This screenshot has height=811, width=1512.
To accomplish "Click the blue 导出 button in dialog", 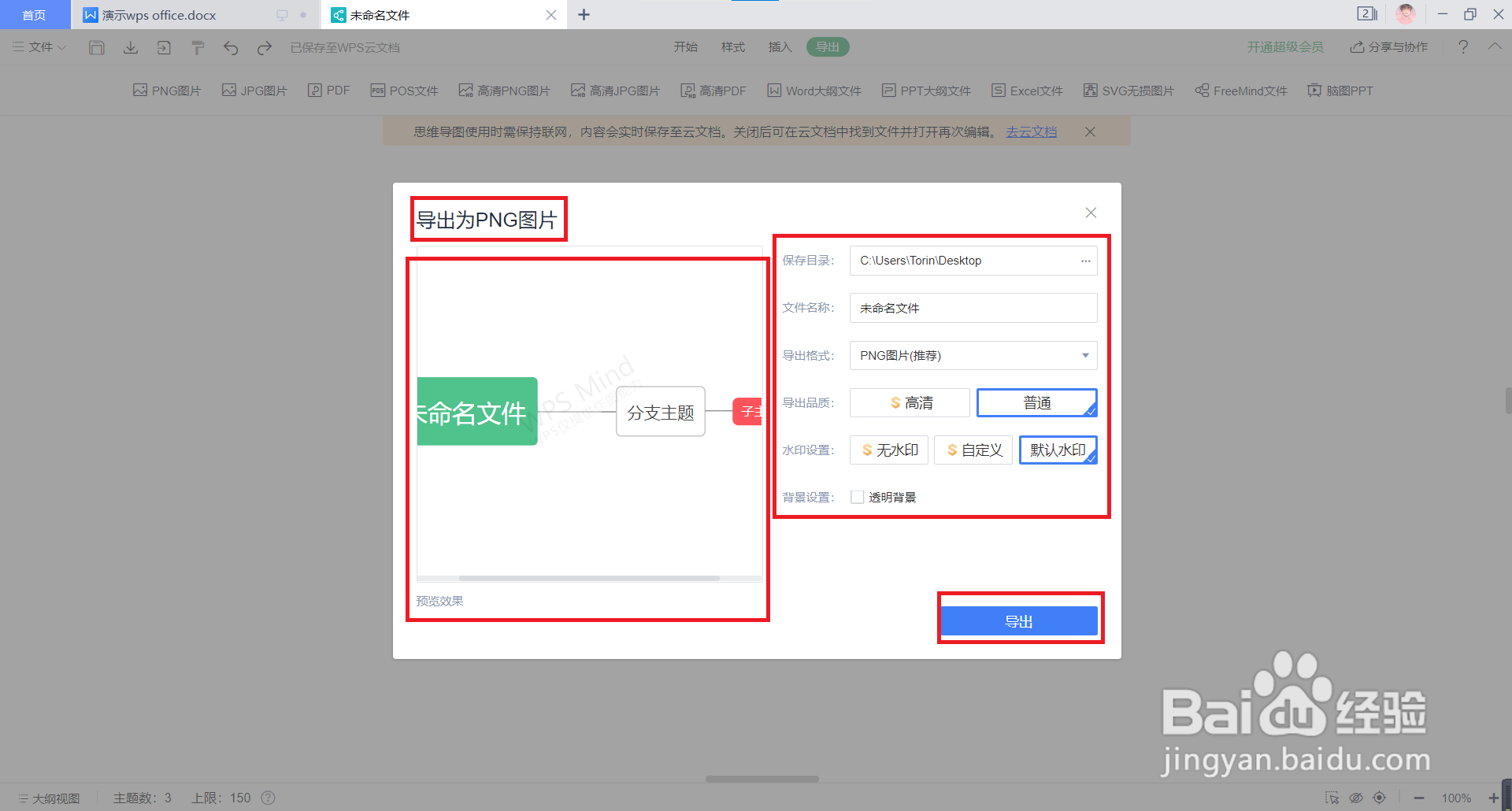I will click(x=1019, y=621).
